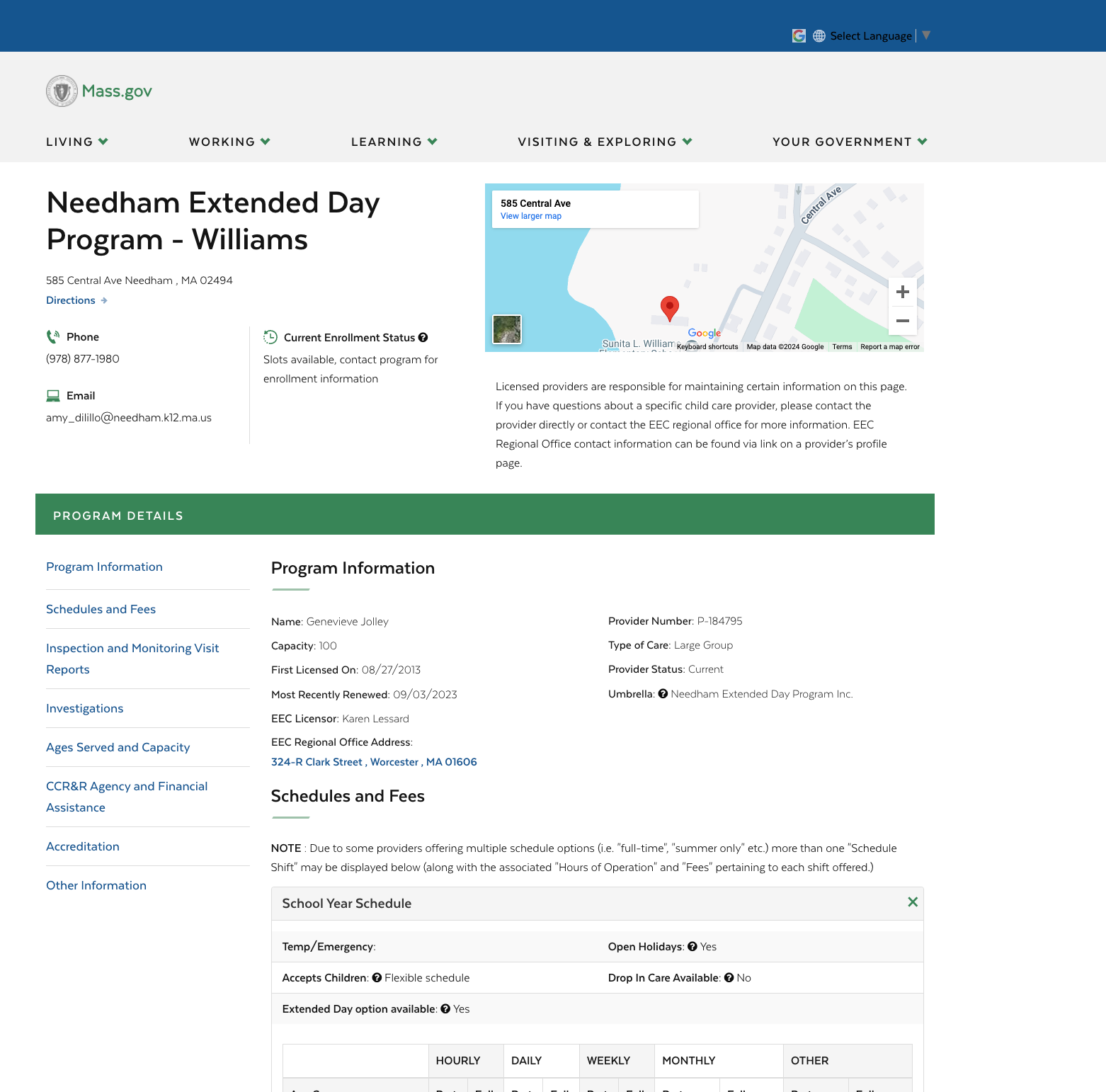
Task: Jump to Program Information section
Action: [x=104, y=567]
